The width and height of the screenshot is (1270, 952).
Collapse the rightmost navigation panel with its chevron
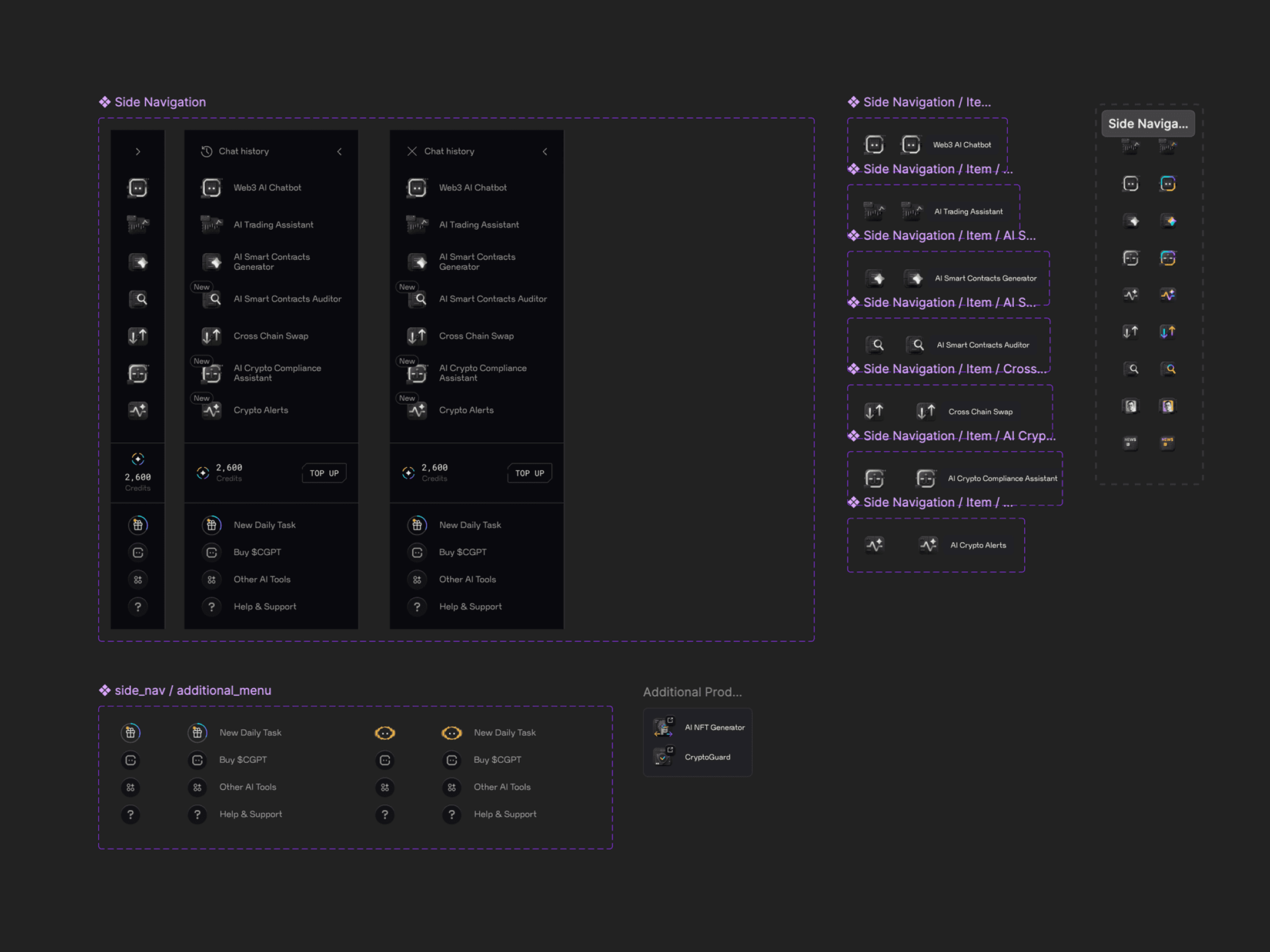(545, 152)
